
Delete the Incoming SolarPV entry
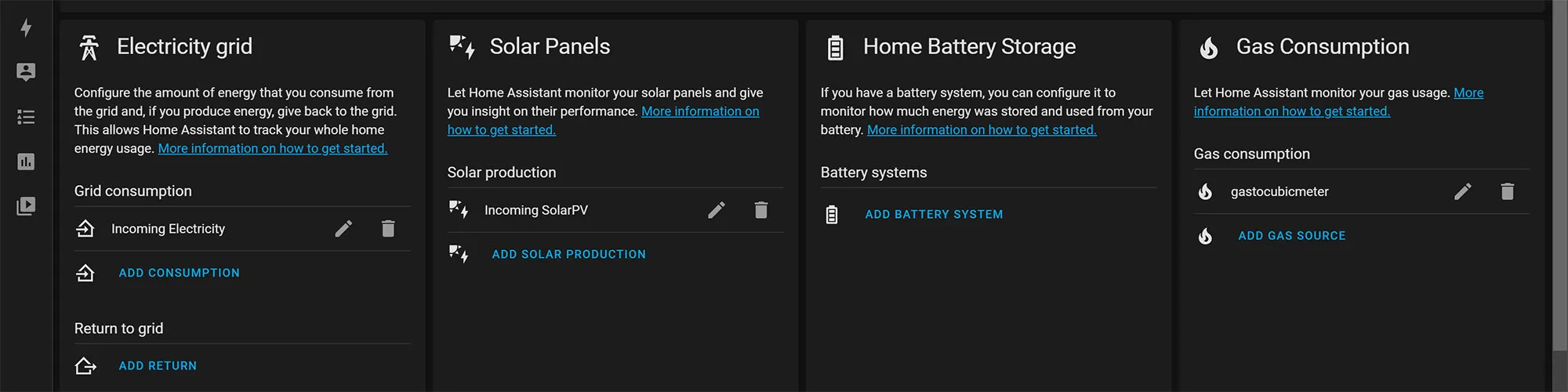[761, 210]
